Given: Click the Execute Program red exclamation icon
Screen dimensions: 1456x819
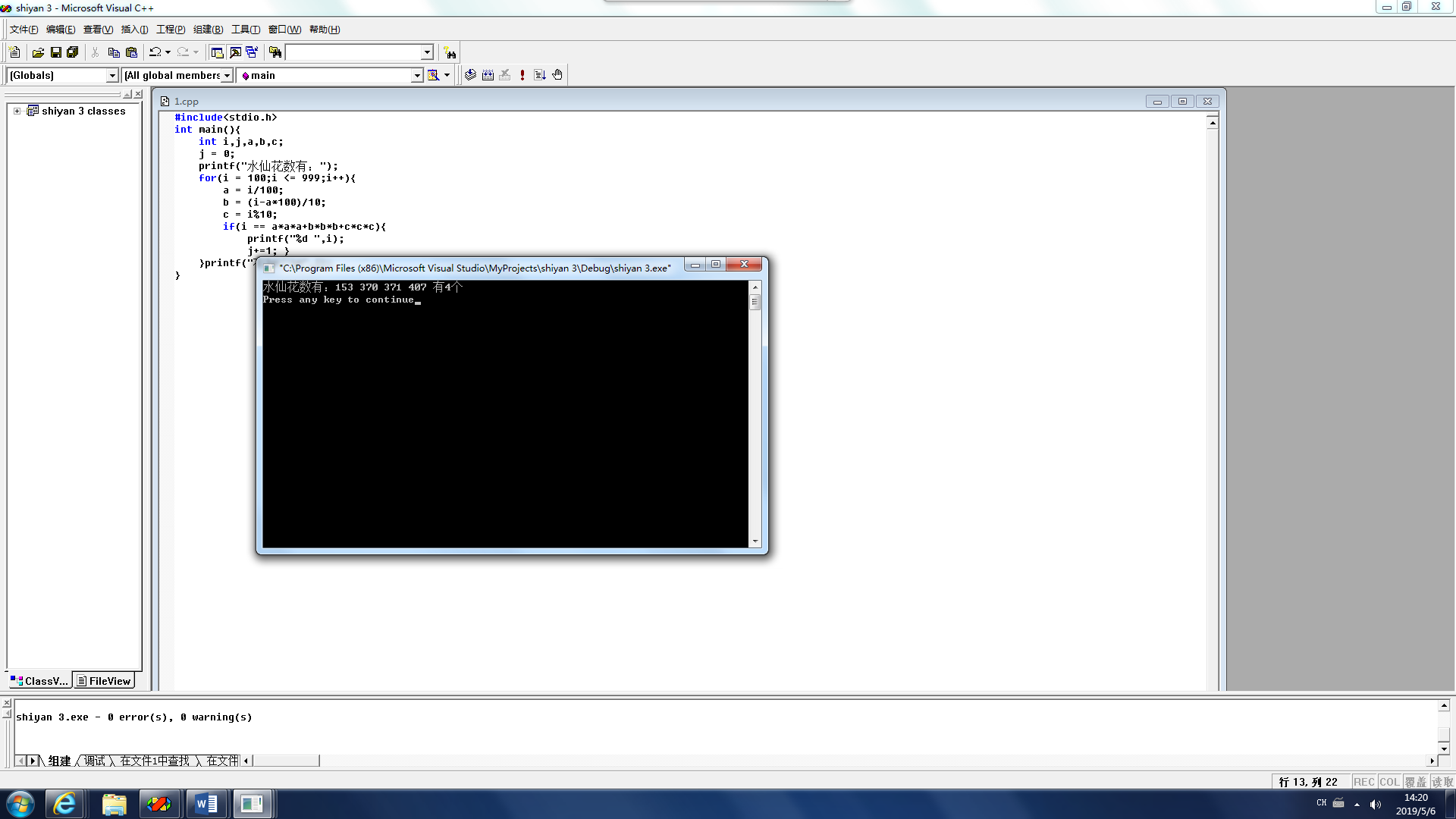Looking at the screenshot, I should point(522,75).
